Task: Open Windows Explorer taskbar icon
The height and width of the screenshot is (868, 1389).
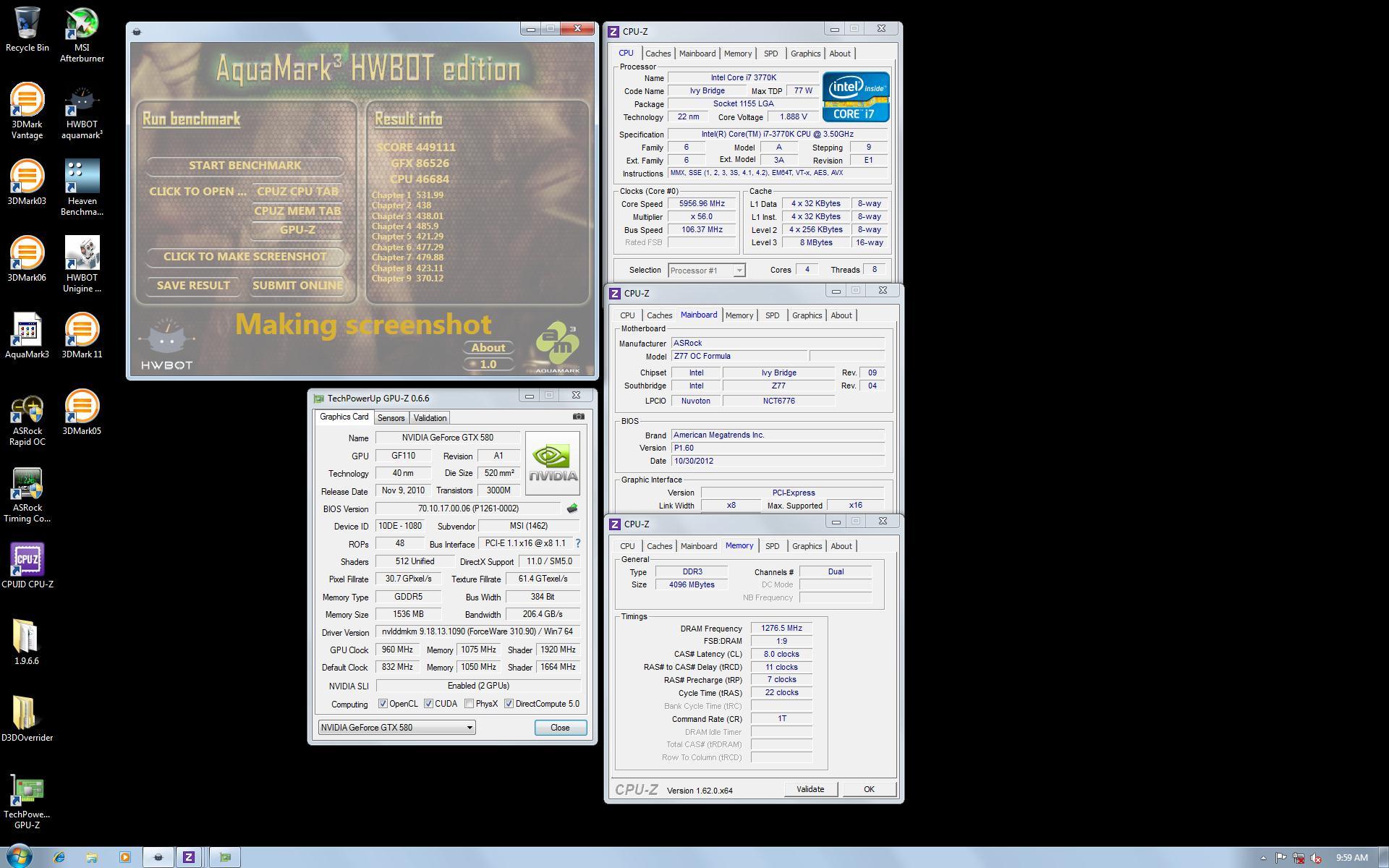Action: tap(92, 857)
